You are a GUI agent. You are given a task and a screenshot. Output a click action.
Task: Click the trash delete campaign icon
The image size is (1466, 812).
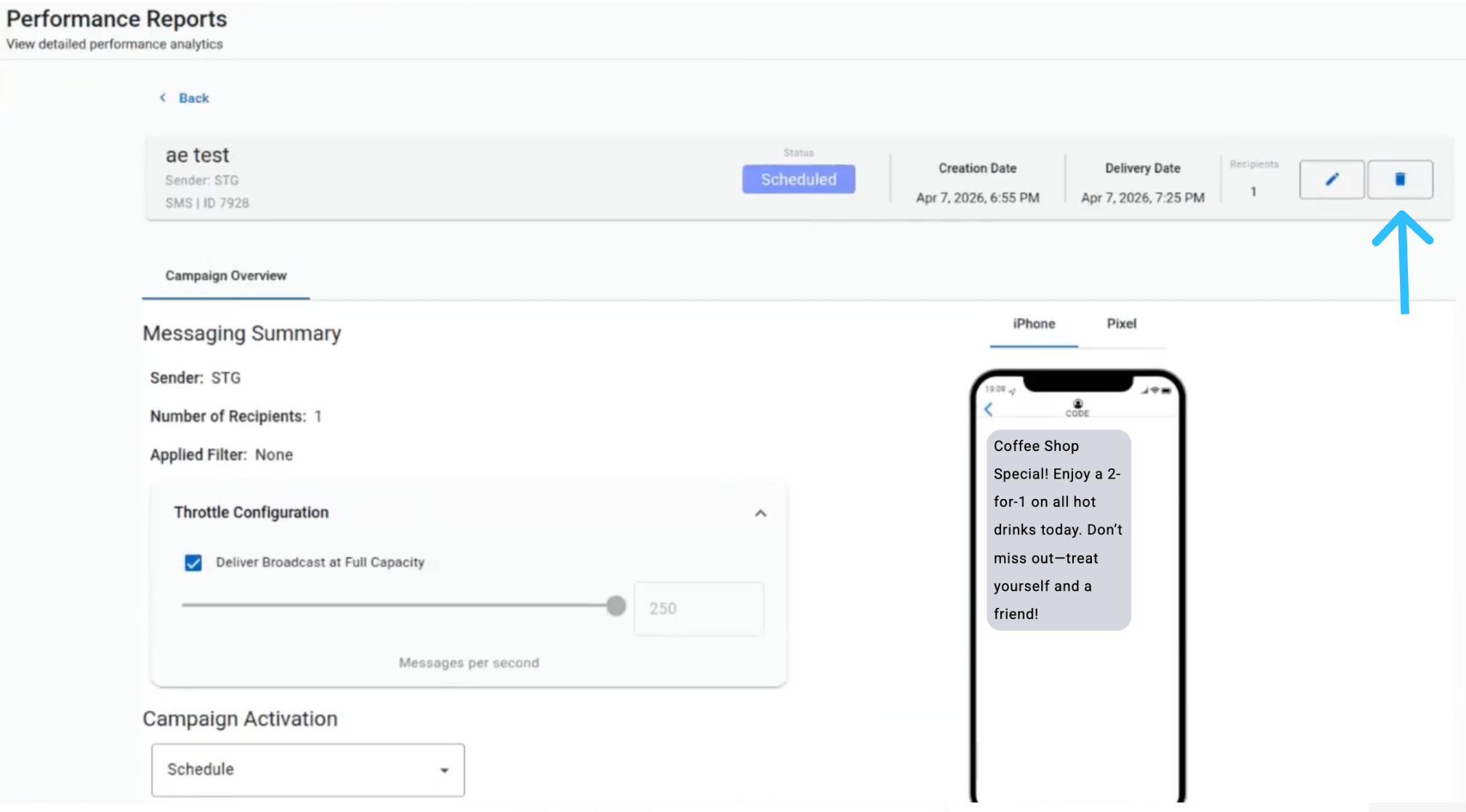(1399, 179)
